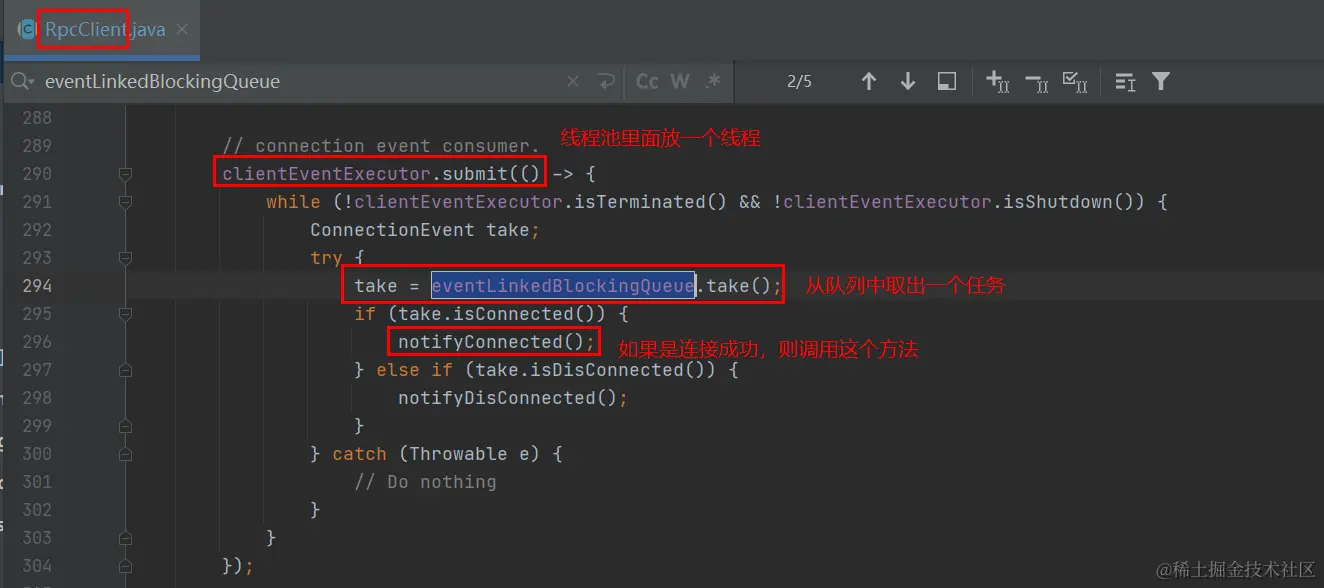
Task: Click line number 296 in gutter
Action: tap(37, 342)
